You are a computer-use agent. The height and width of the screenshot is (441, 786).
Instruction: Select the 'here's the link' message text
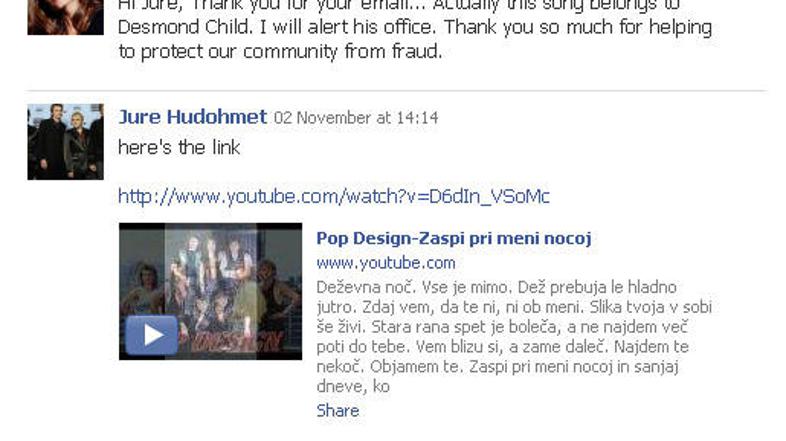point(179,147)
